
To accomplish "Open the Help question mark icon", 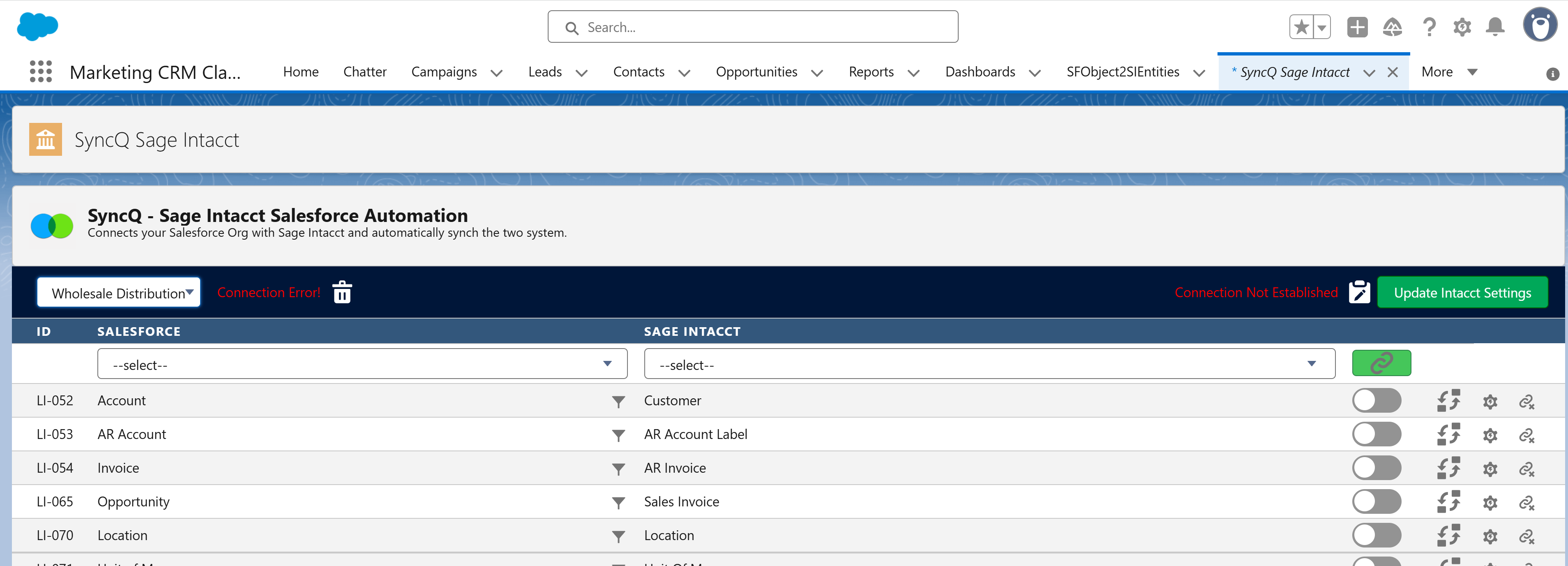I will tap(1429, 28).
